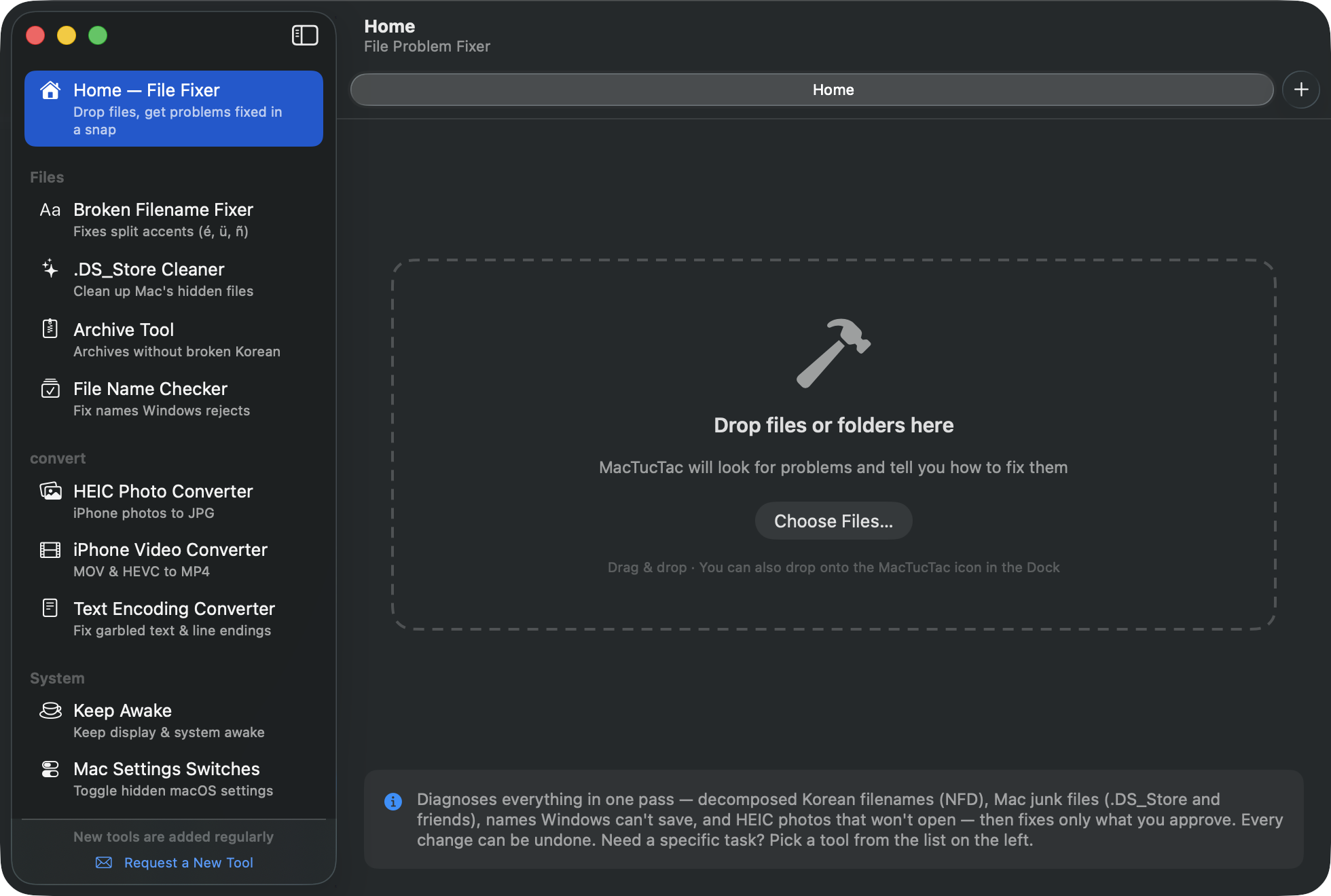Click the film strip icon for iPhone Video Converter

point(50,550)
